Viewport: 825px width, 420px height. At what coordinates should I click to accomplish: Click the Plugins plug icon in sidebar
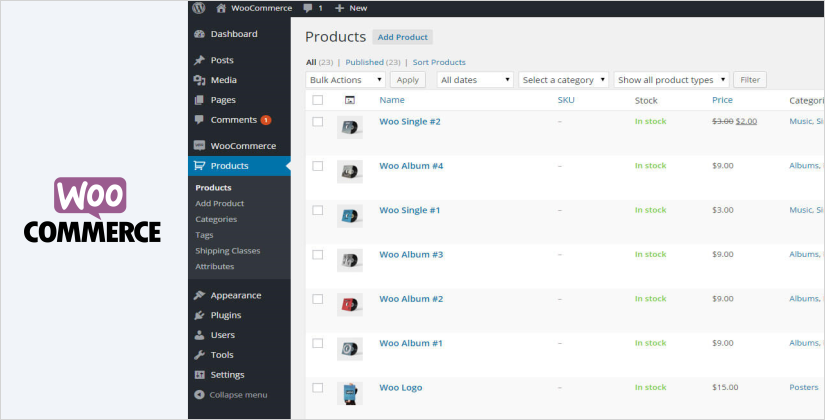pos(200,315)
